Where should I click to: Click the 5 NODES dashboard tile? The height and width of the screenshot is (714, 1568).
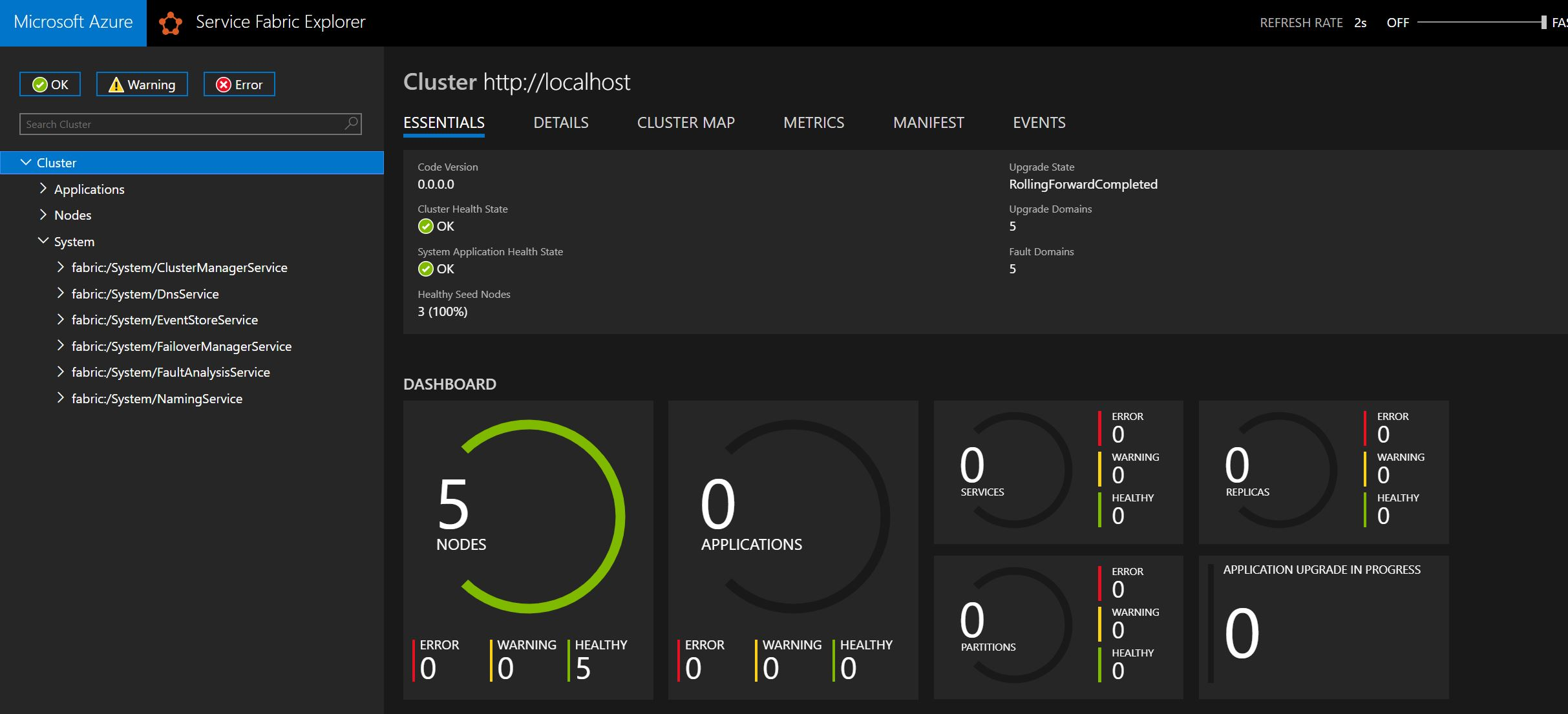(528, 550)
